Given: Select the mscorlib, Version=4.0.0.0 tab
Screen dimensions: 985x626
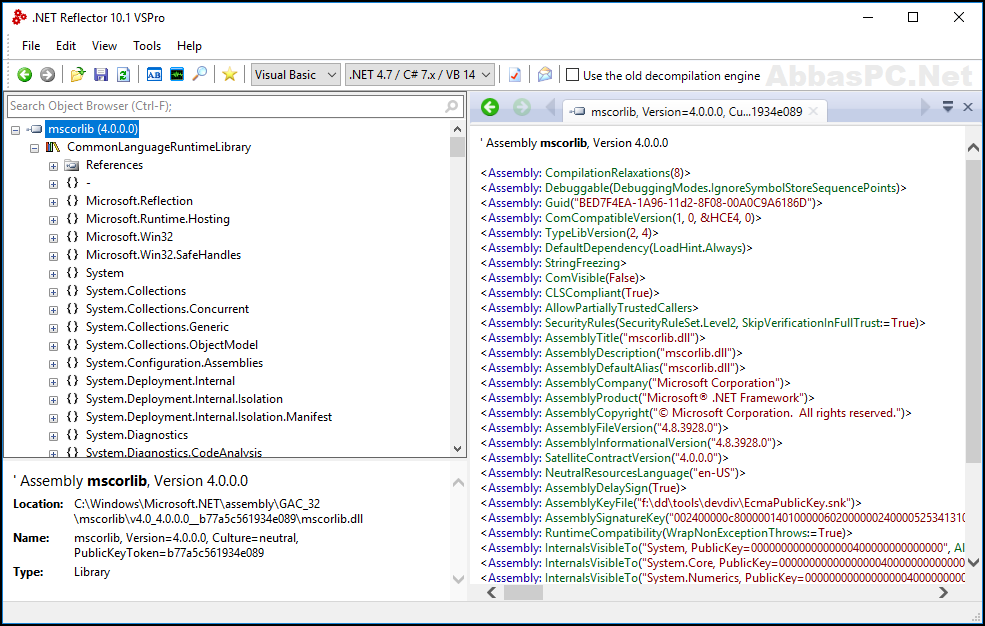Looking at the screenshot, I should point(695,112).
